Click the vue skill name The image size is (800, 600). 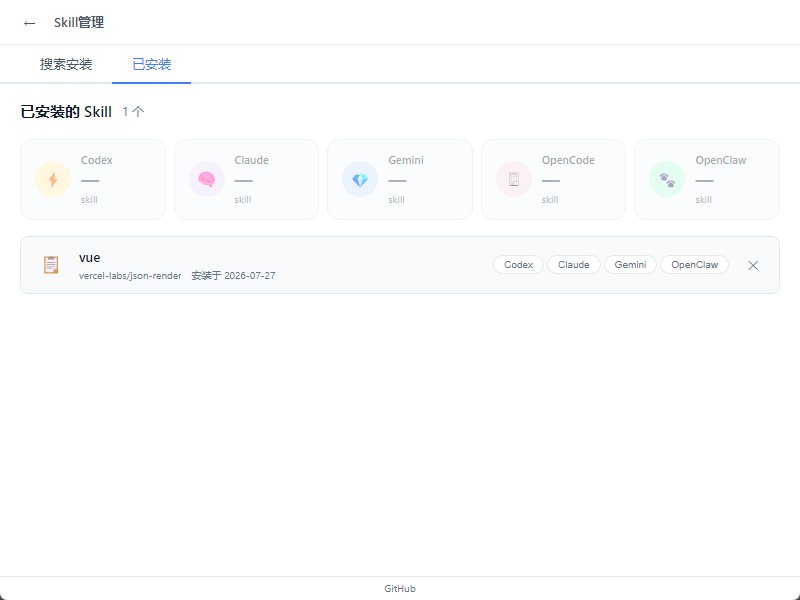click(90, 258)
